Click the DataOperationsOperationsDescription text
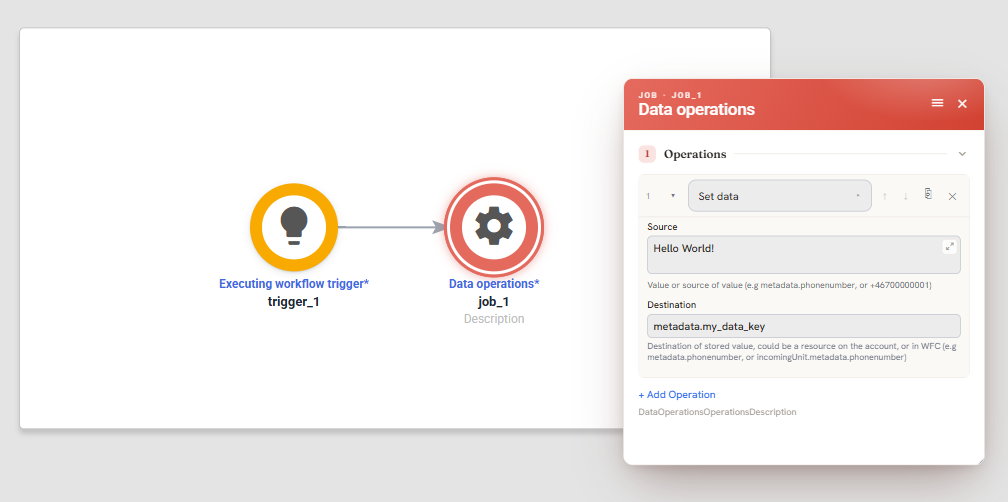Screen dimensions: 1008x502 pos(717,412)
